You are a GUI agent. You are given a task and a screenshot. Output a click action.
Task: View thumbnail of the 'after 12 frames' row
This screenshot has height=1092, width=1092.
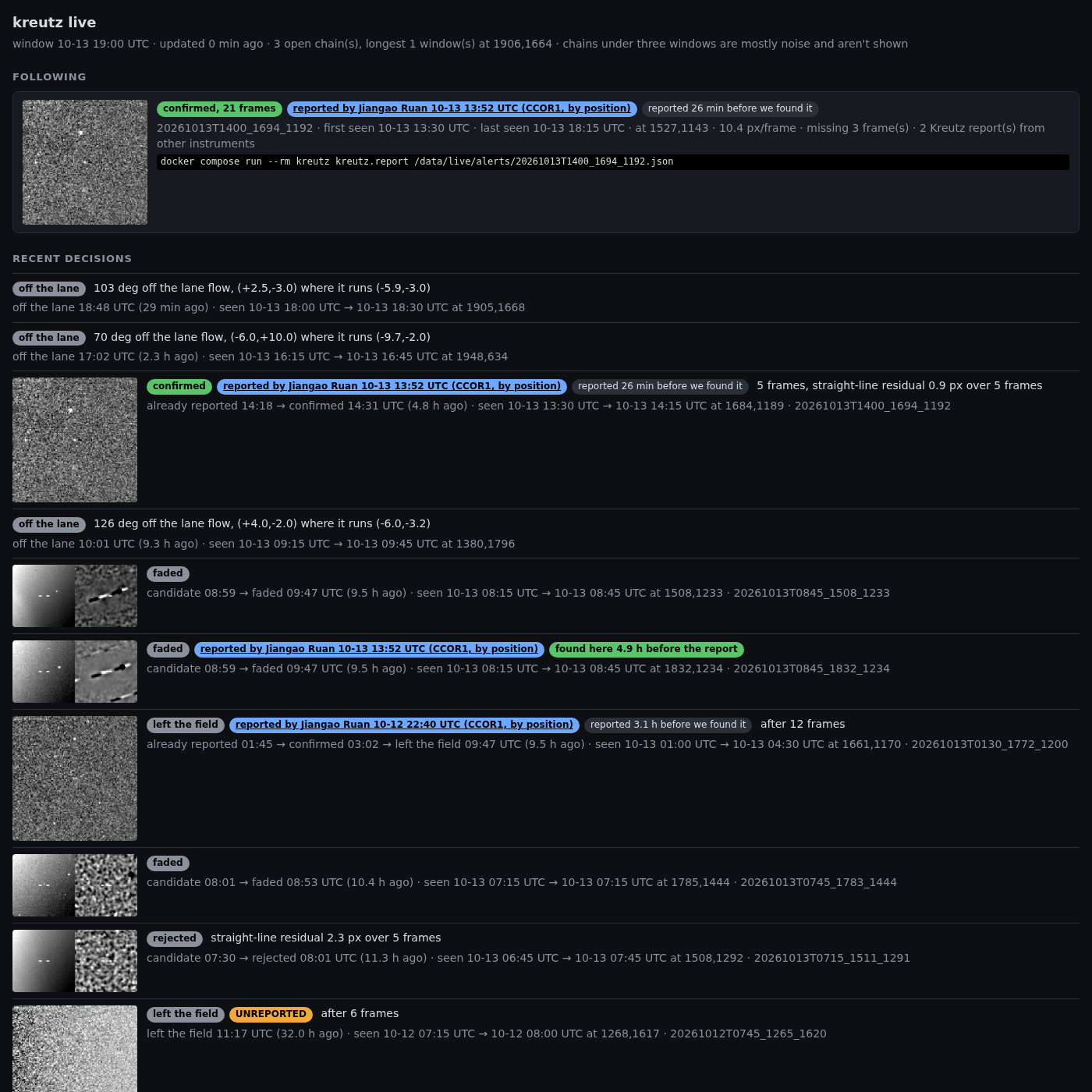tap(75, 778)
